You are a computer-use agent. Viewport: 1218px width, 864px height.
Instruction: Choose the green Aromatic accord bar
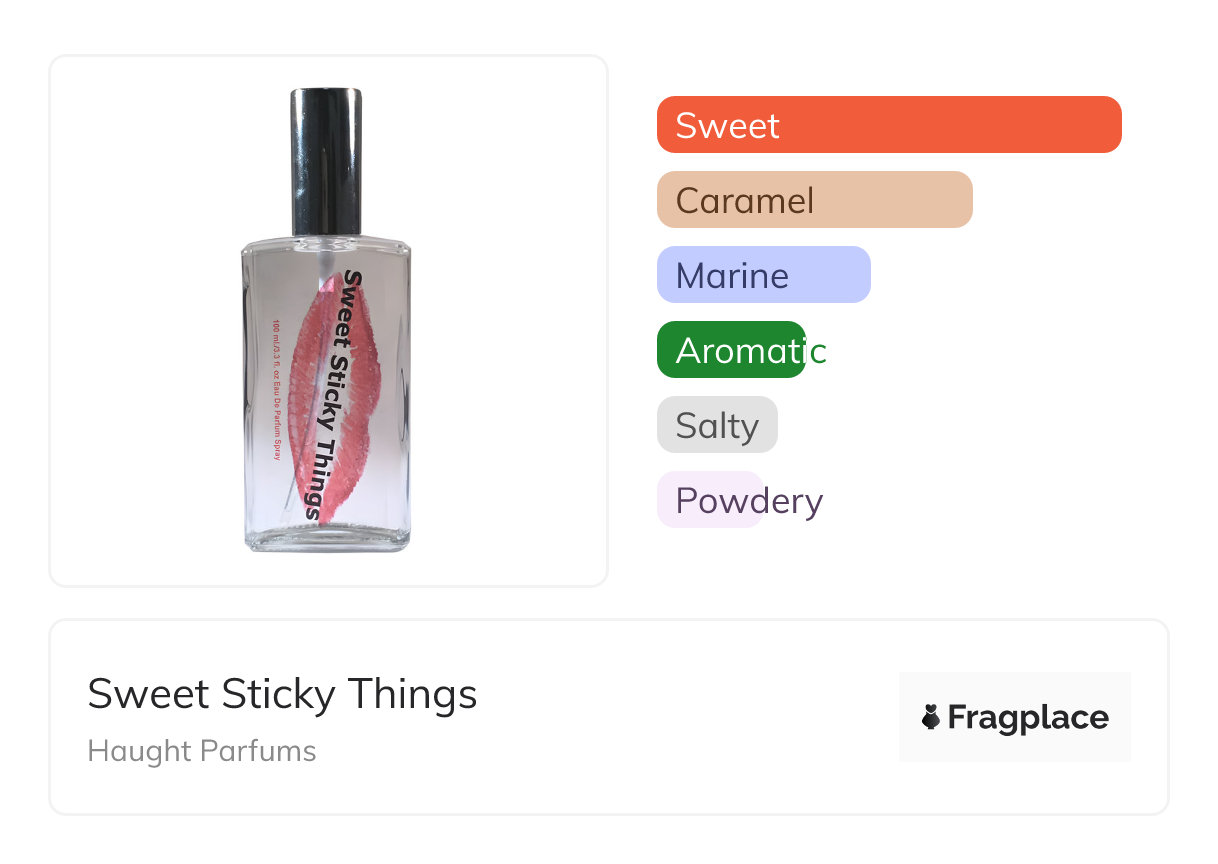(x=731, y=350)
